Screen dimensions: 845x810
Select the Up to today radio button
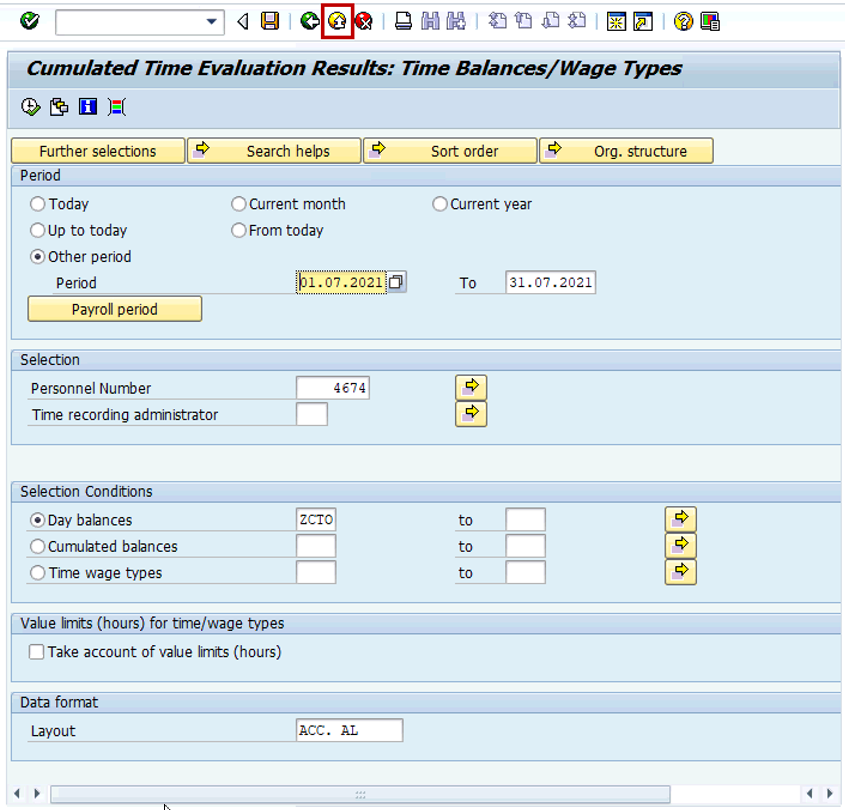point(37,230)
